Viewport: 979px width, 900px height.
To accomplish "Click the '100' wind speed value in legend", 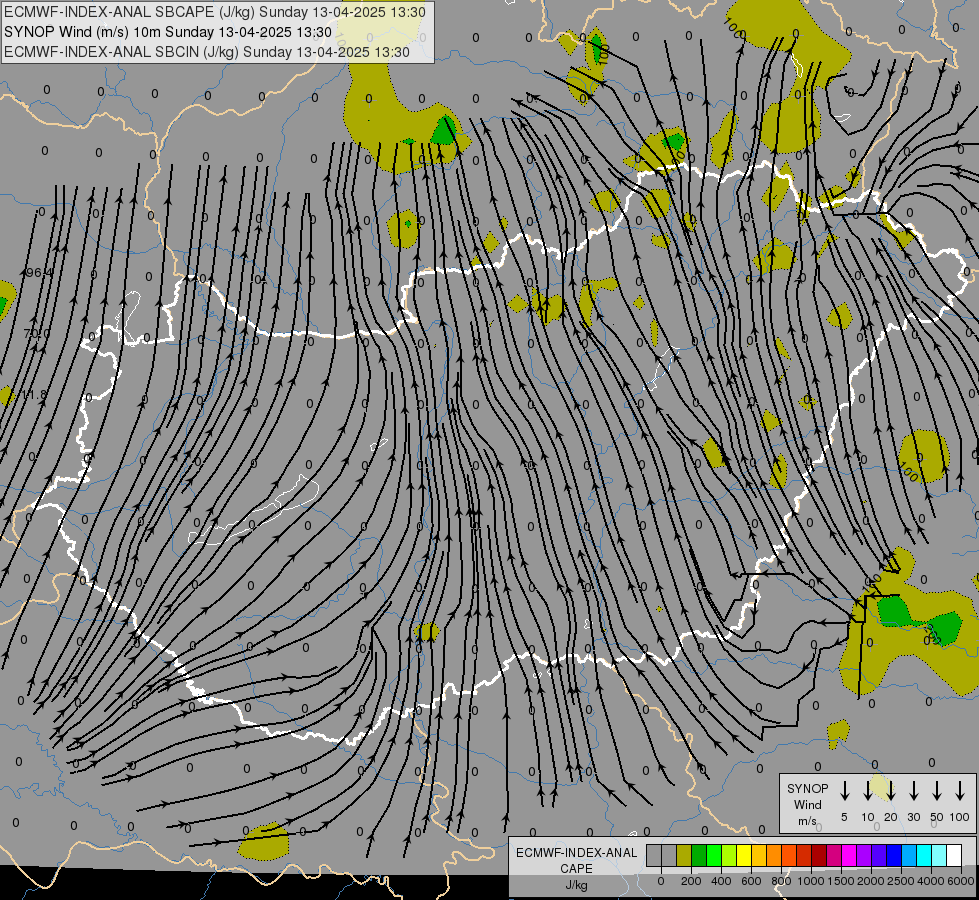I will coord(960,817).
